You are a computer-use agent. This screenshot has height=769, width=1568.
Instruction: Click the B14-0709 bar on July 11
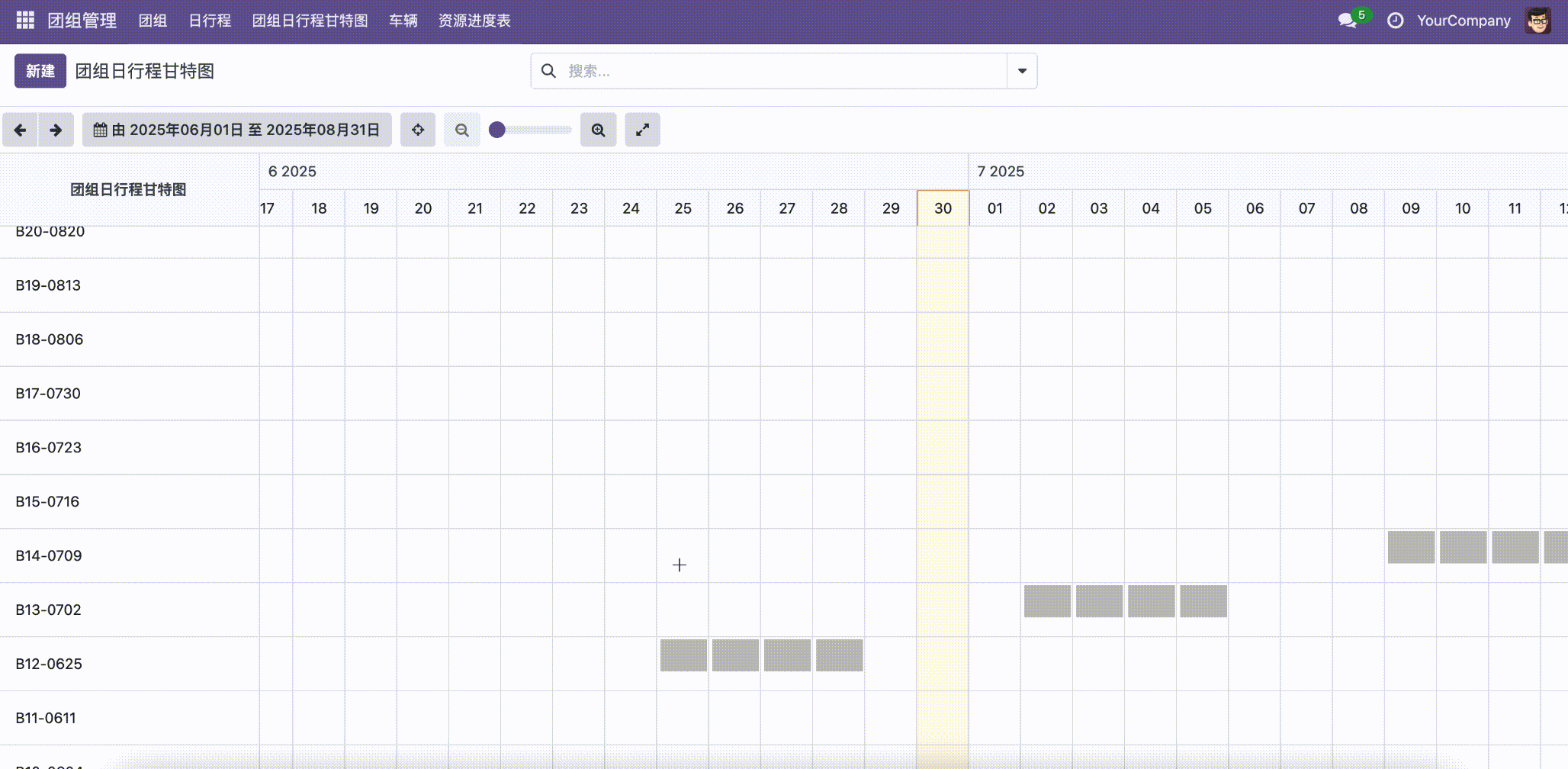coord(1515,547)
